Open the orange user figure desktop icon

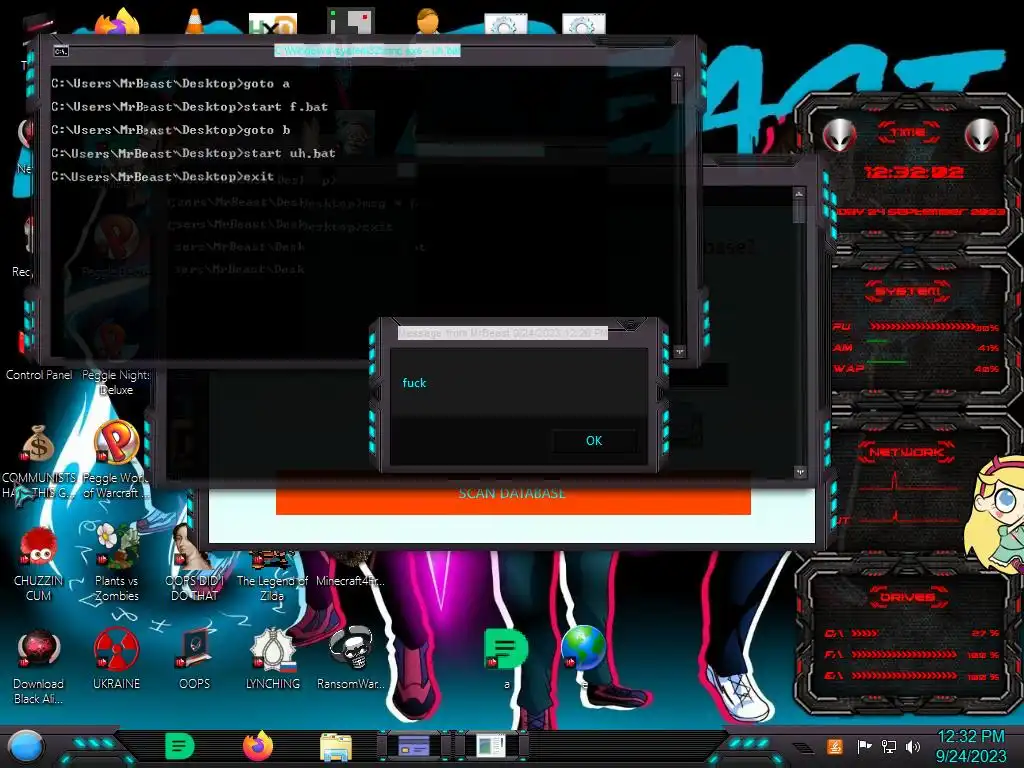[x=427, y=21]
